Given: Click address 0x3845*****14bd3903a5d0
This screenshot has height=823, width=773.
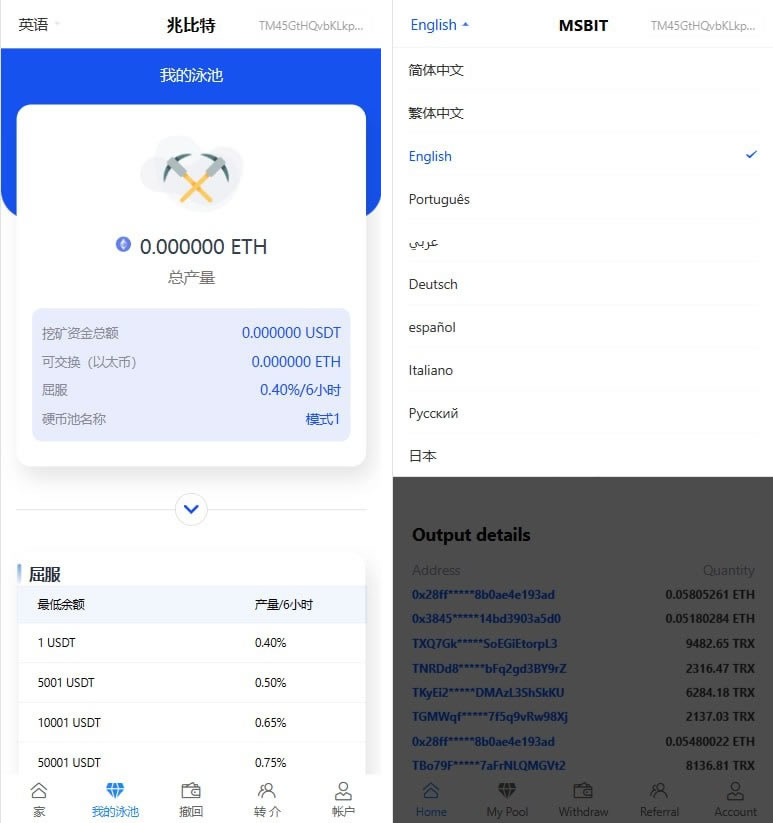Looking at the screenshot, I should click(x=486, y=619).
